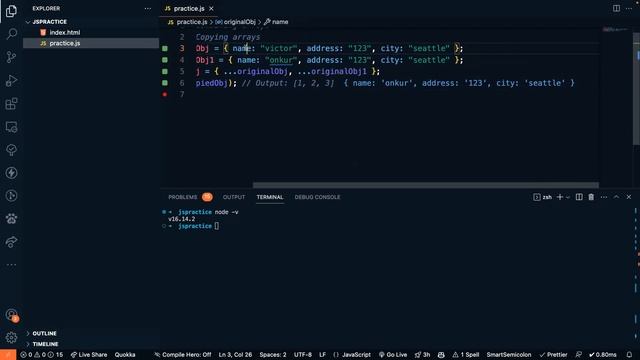Add a new terminal with plus icon
Viewport: 640px width, 360px height.
[560, 197]
